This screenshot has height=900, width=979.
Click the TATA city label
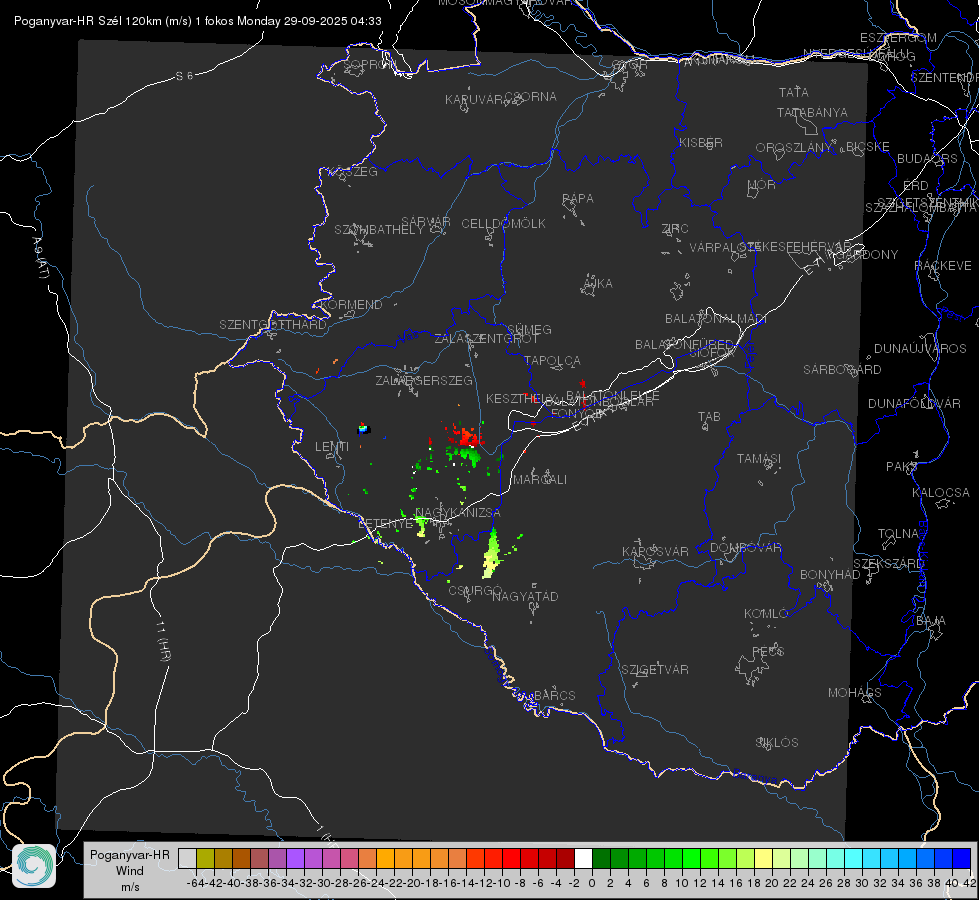pyautogui.click(x=794, y=92)
